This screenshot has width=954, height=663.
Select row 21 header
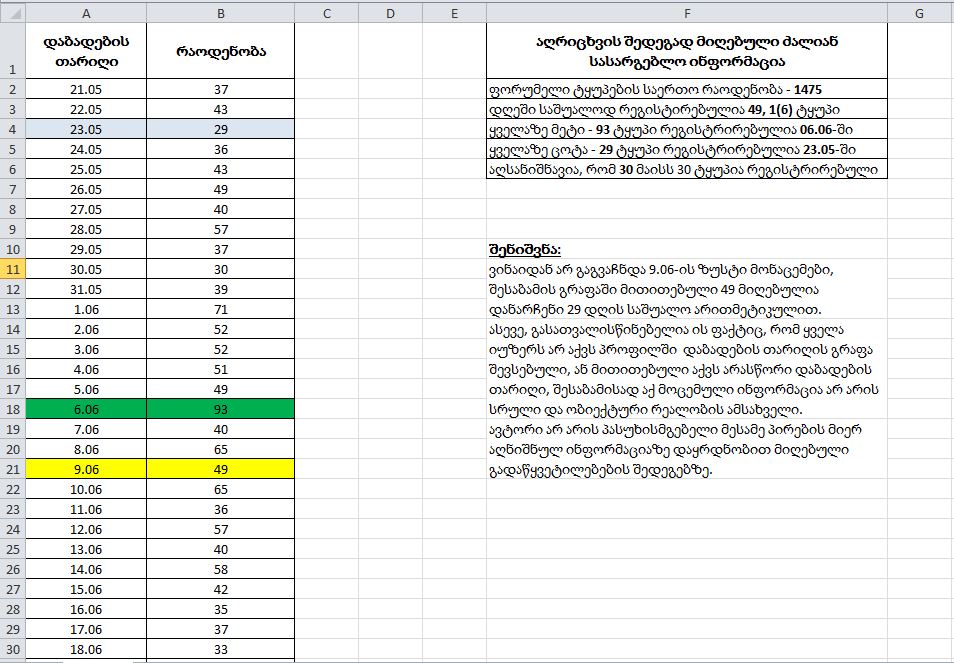point(12,469)
